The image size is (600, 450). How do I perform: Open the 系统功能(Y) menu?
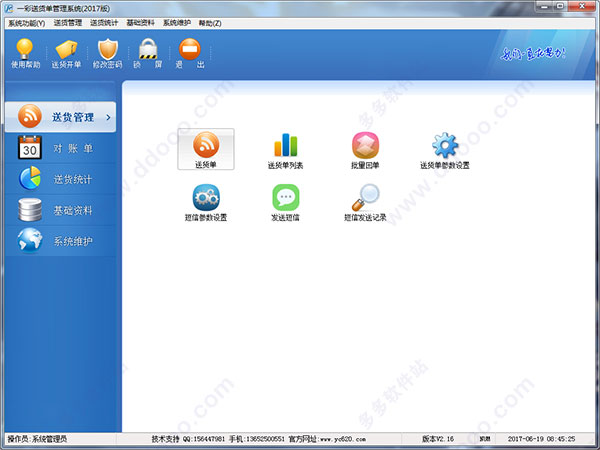click(27, 23)
